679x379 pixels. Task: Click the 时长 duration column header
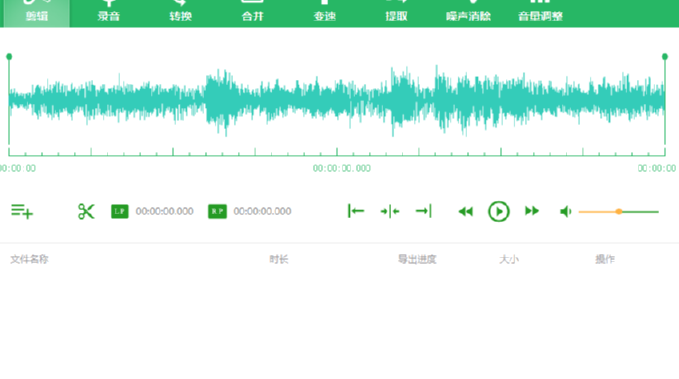(278, 259)
